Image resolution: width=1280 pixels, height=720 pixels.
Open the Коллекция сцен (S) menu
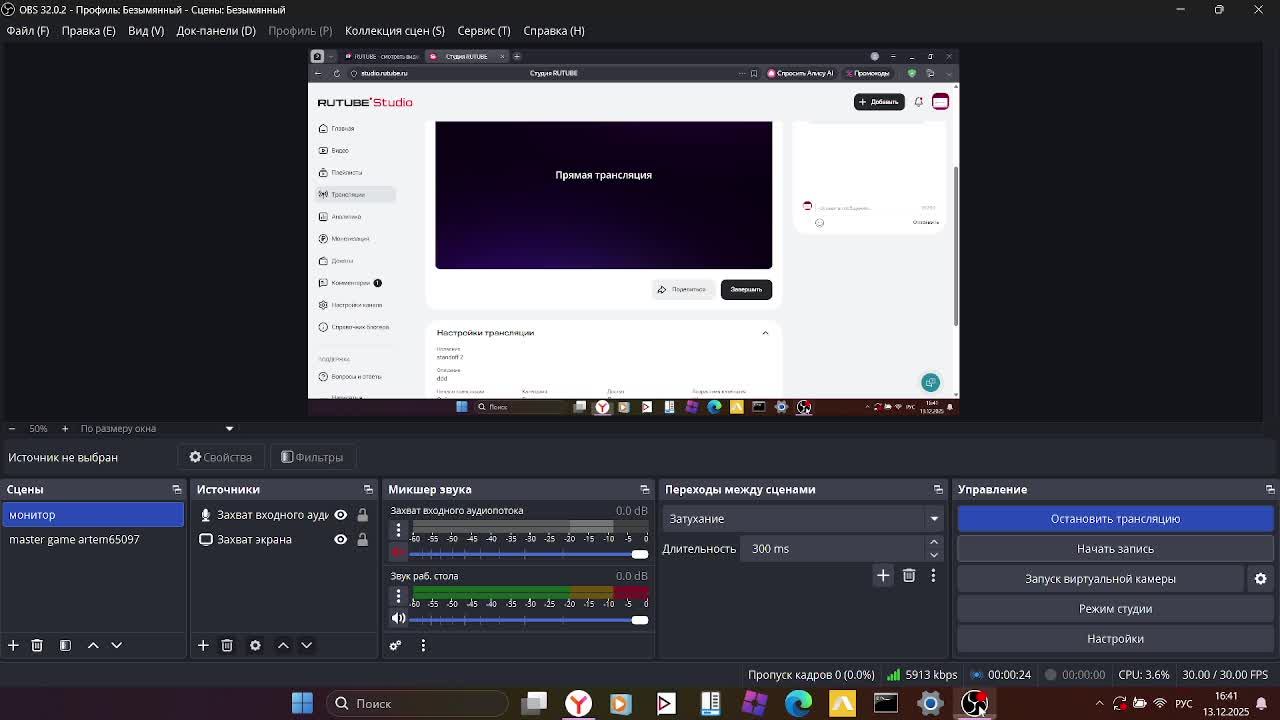coord(395,30)
